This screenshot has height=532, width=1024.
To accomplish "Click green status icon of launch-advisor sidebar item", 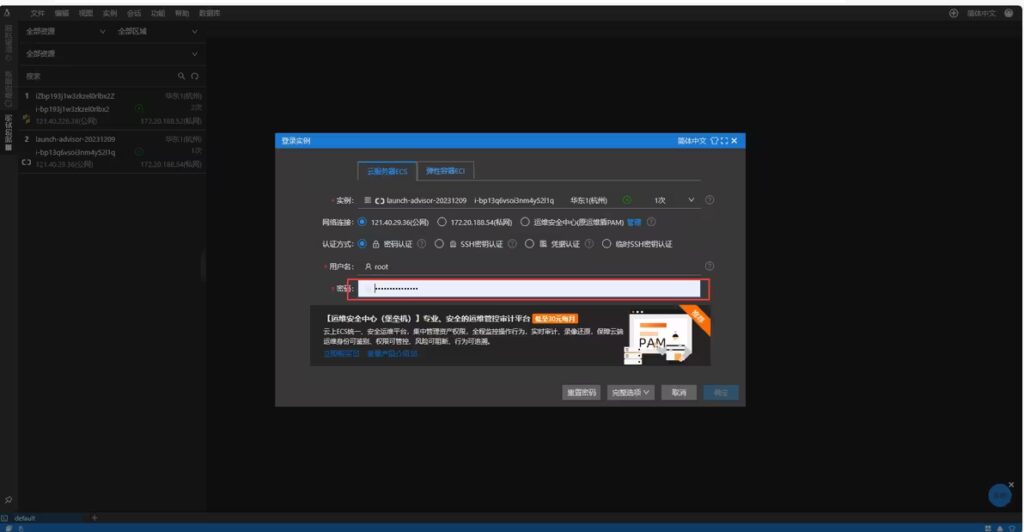I will [x=138, y=151].
